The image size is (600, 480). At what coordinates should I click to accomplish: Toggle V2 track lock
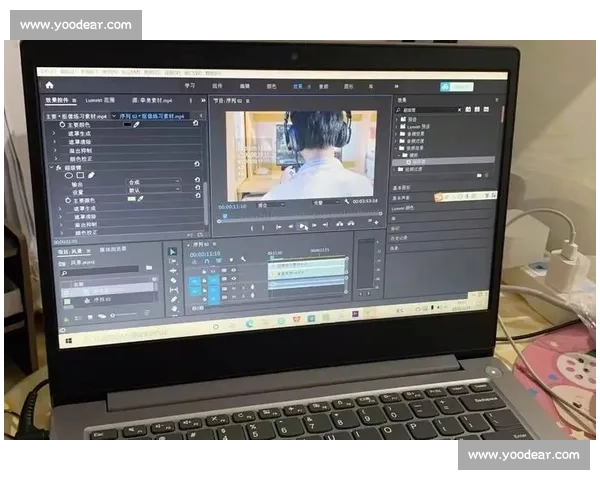pyautogui.click(x=204, y=271)
